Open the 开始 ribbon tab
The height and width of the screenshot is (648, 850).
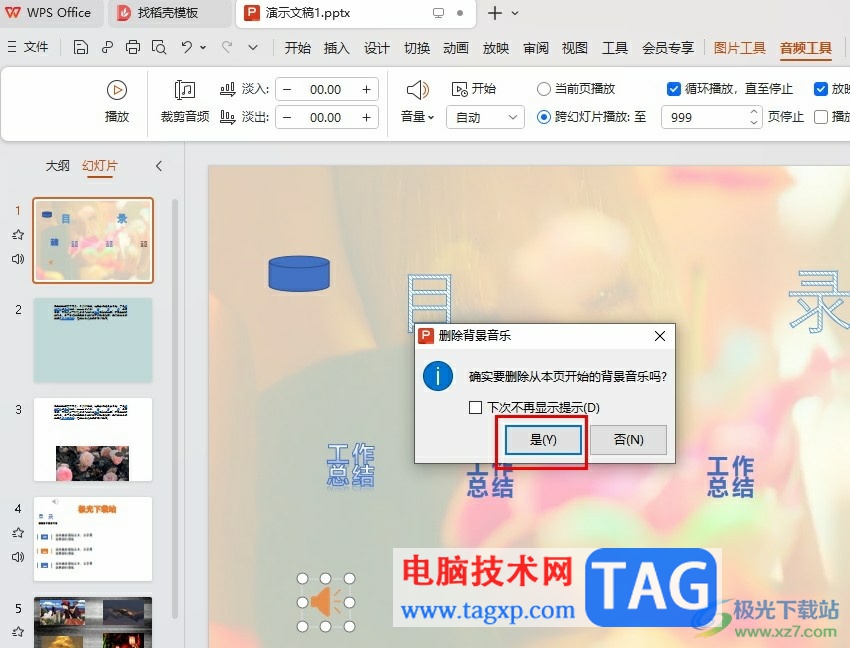[298, 48]
